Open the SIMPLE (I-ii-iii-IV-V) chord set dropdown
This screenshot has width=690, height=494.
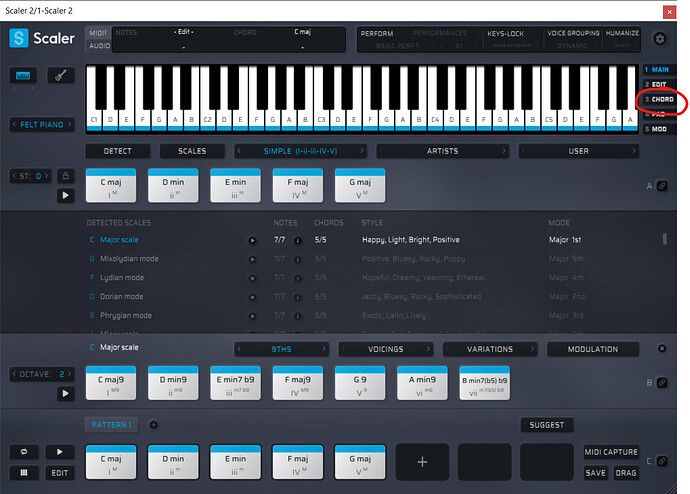click(x=301, y=151)
